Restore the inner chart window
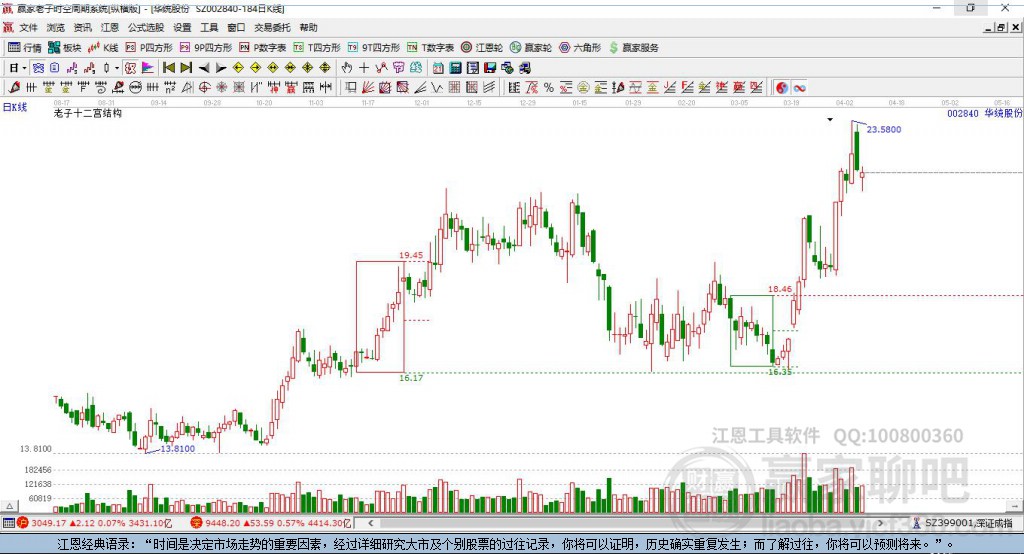The width and height of the screenshot is (1024, 554). click(x=1001, y=27)
